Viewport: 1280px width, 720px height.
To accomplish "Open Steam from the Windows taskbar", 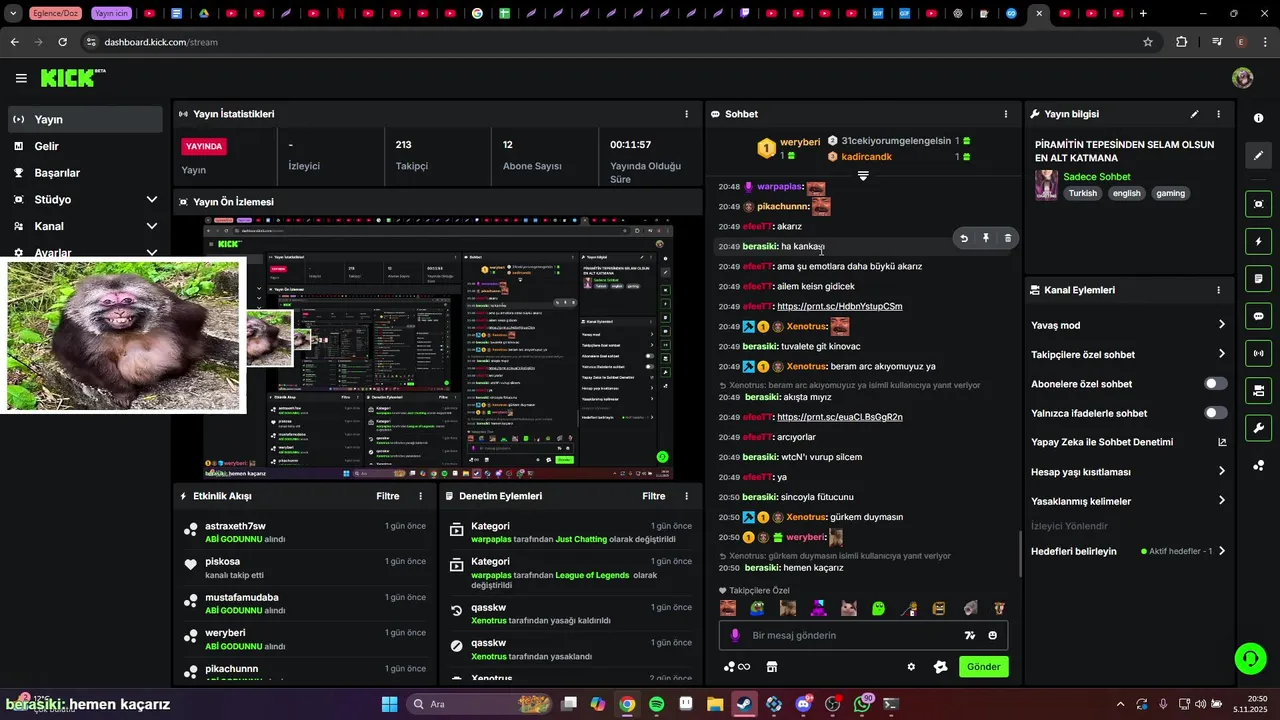I will point(744,704).
